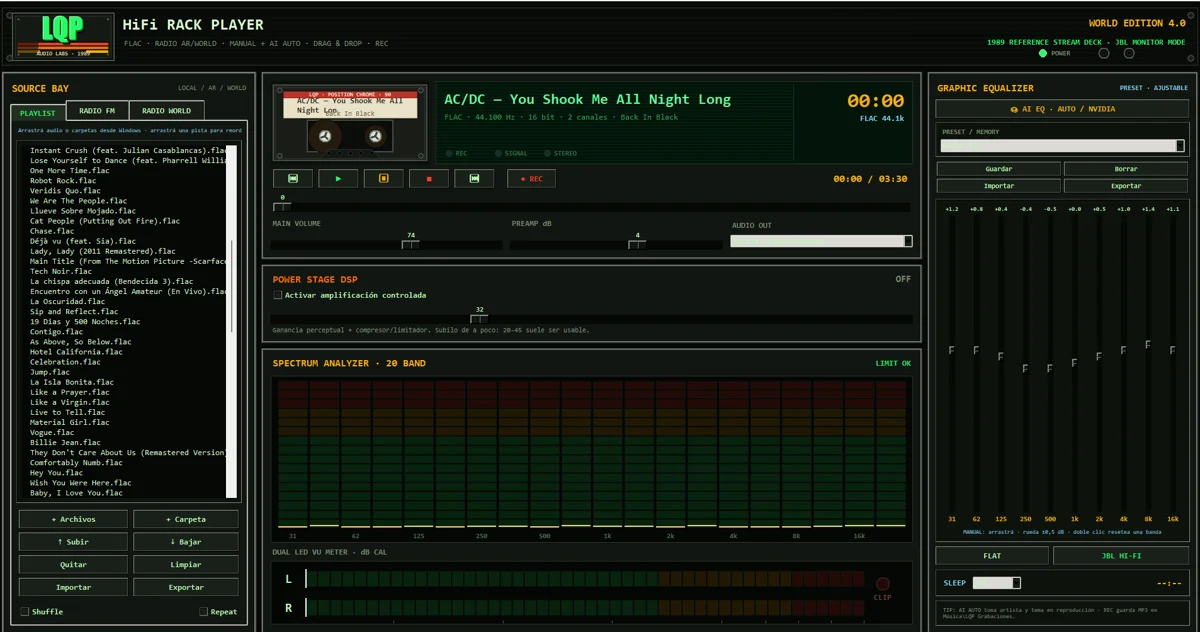The width and height of the screenshot is (1200, 632).
Task: Remove selected track with Quitar
Action: coord(73,565)
